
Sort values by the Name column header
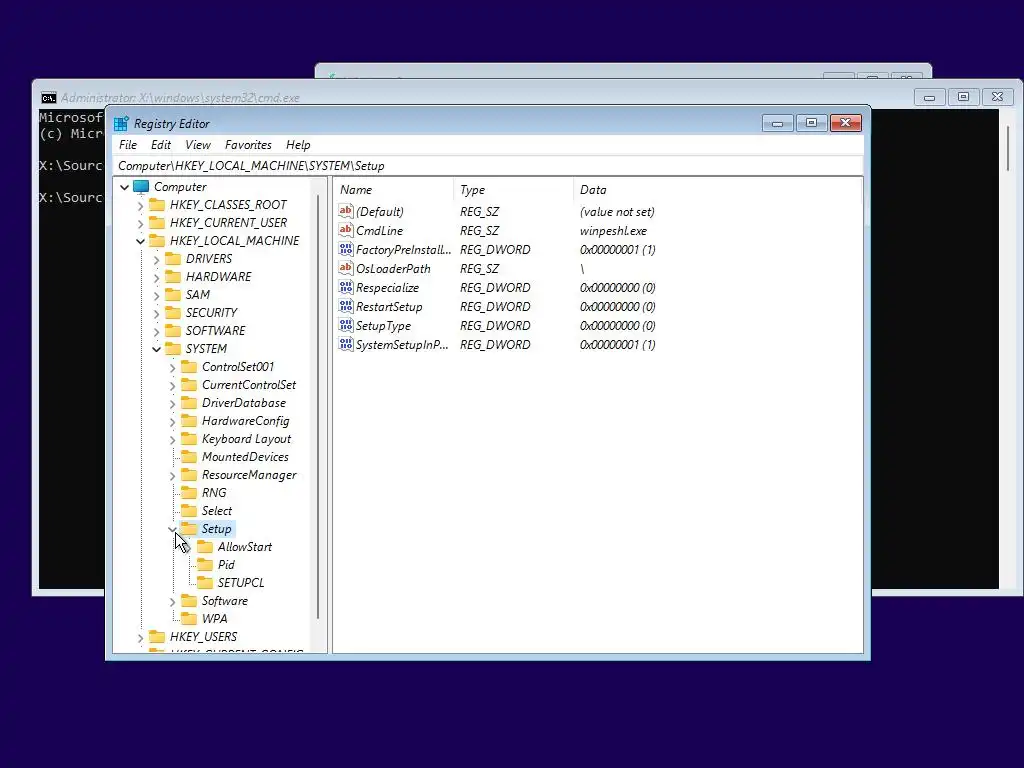pos(393,190)
